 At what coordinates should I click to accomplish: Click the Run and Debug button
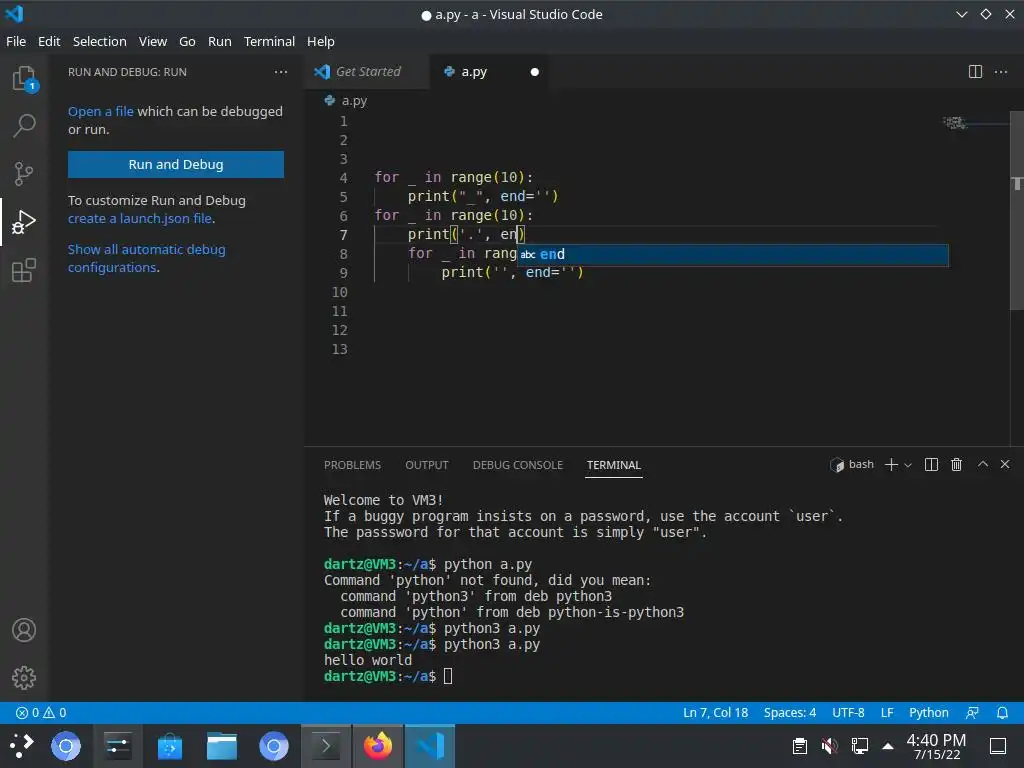[x=176, y=165]
